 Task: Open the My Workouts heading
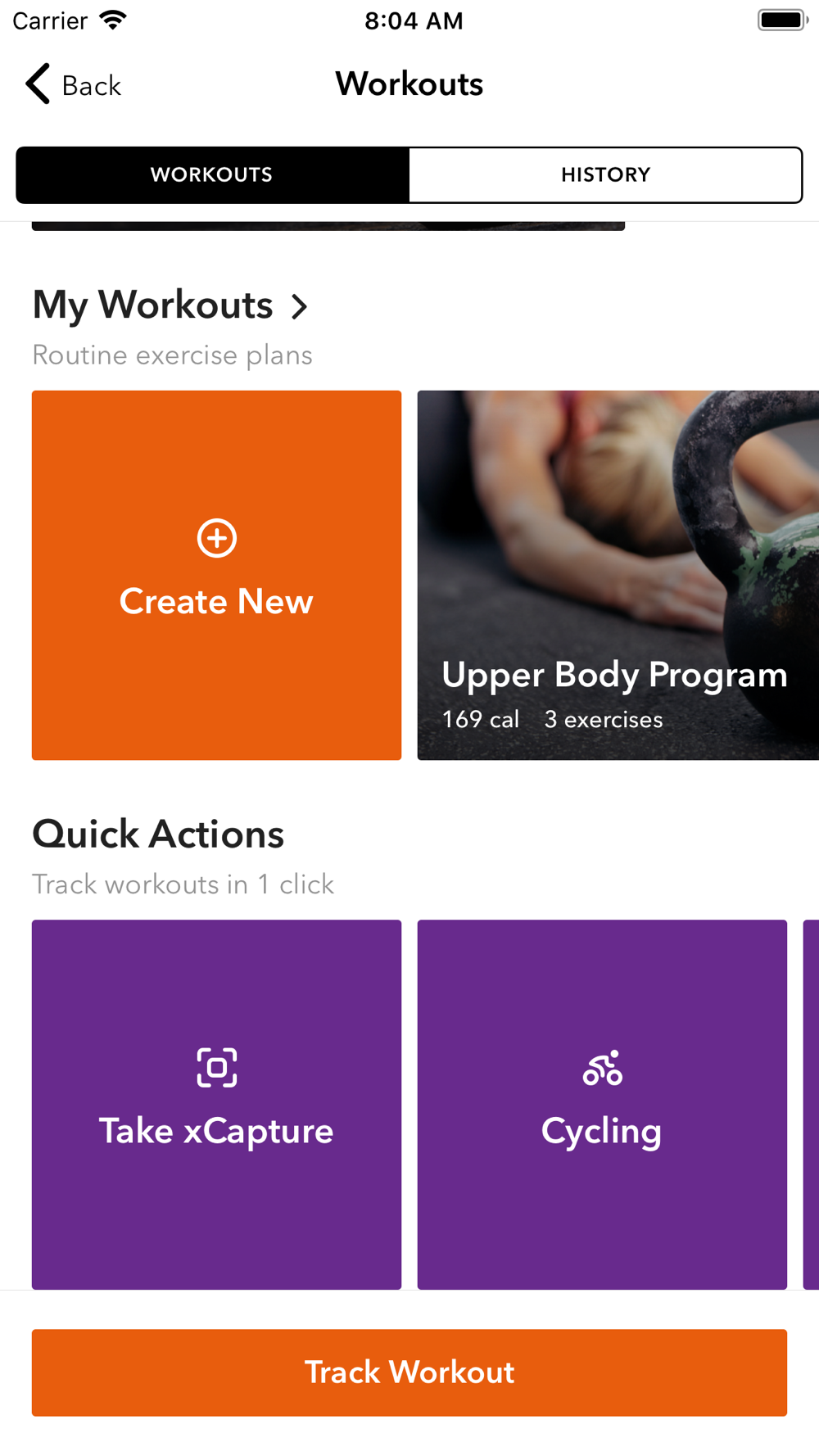(x=153, y=305)
